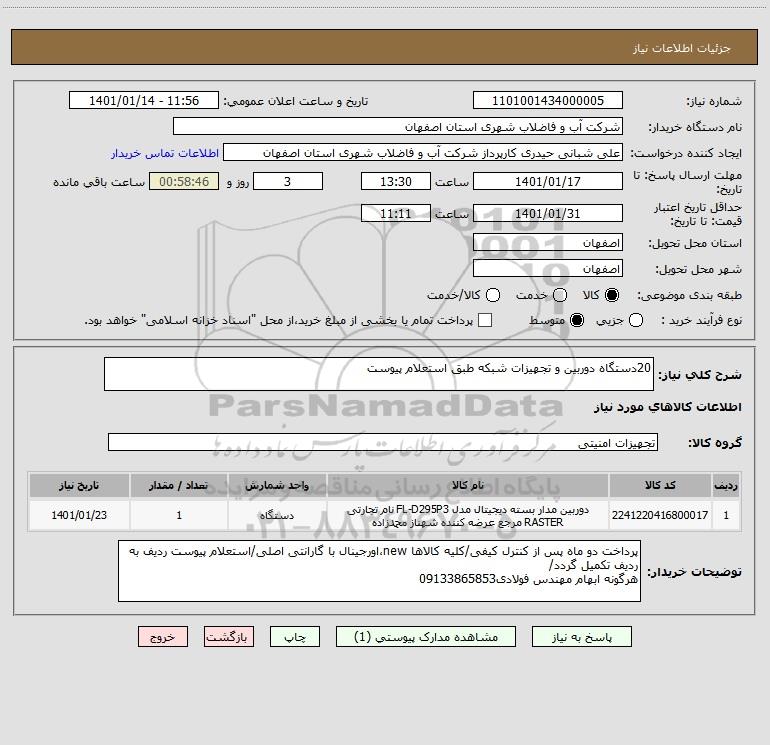This screenshot has width=770, height=745.
Task: Click the remaining time countdown 00:58:46
Action: [184, 181]
